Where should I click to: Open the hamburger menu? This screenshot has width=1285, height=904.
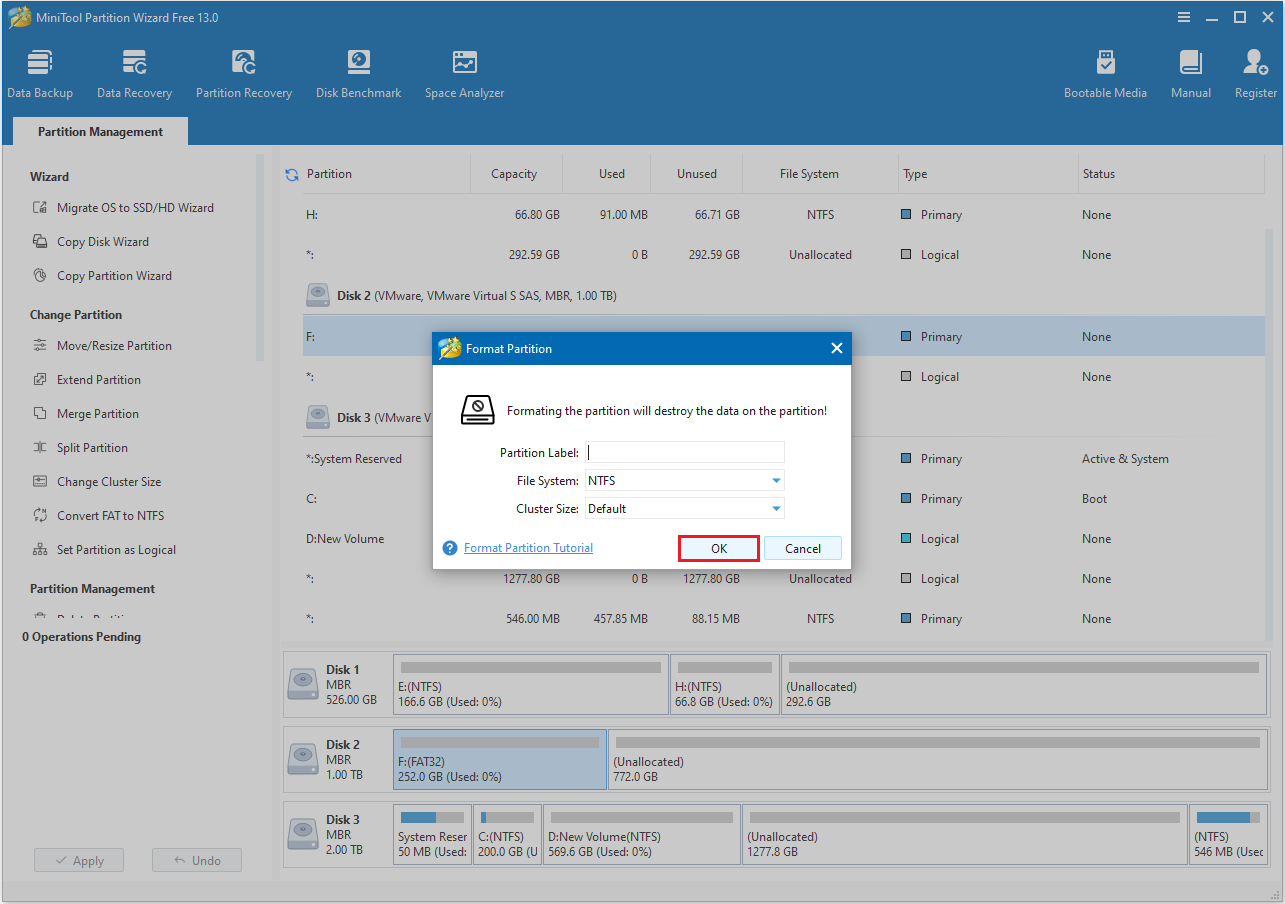[x=1183, y=17]
